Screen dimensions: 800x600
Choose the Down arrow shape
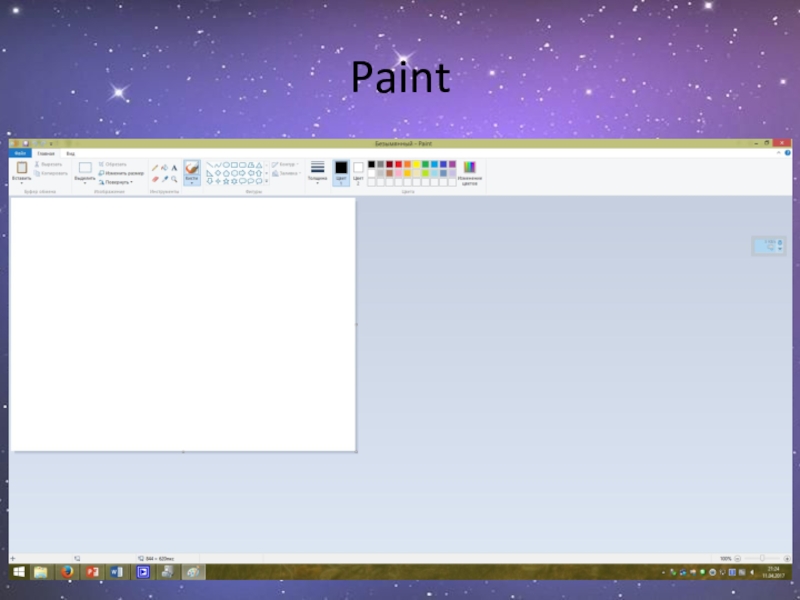(x=209, y=181)
